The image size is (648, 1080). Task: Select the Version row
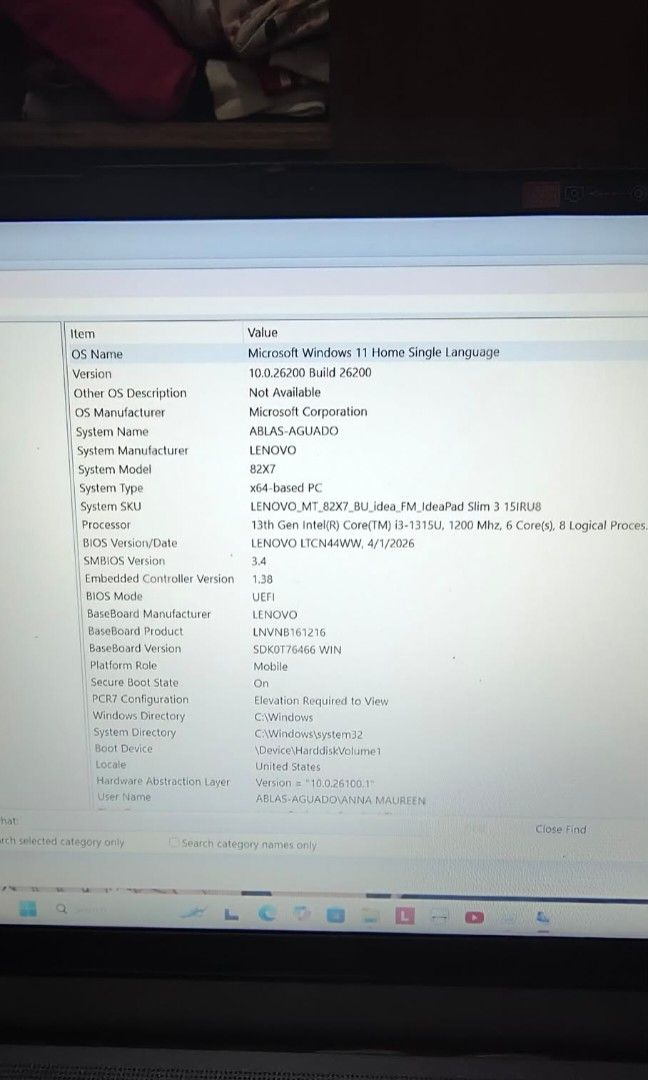pos(358,373)
